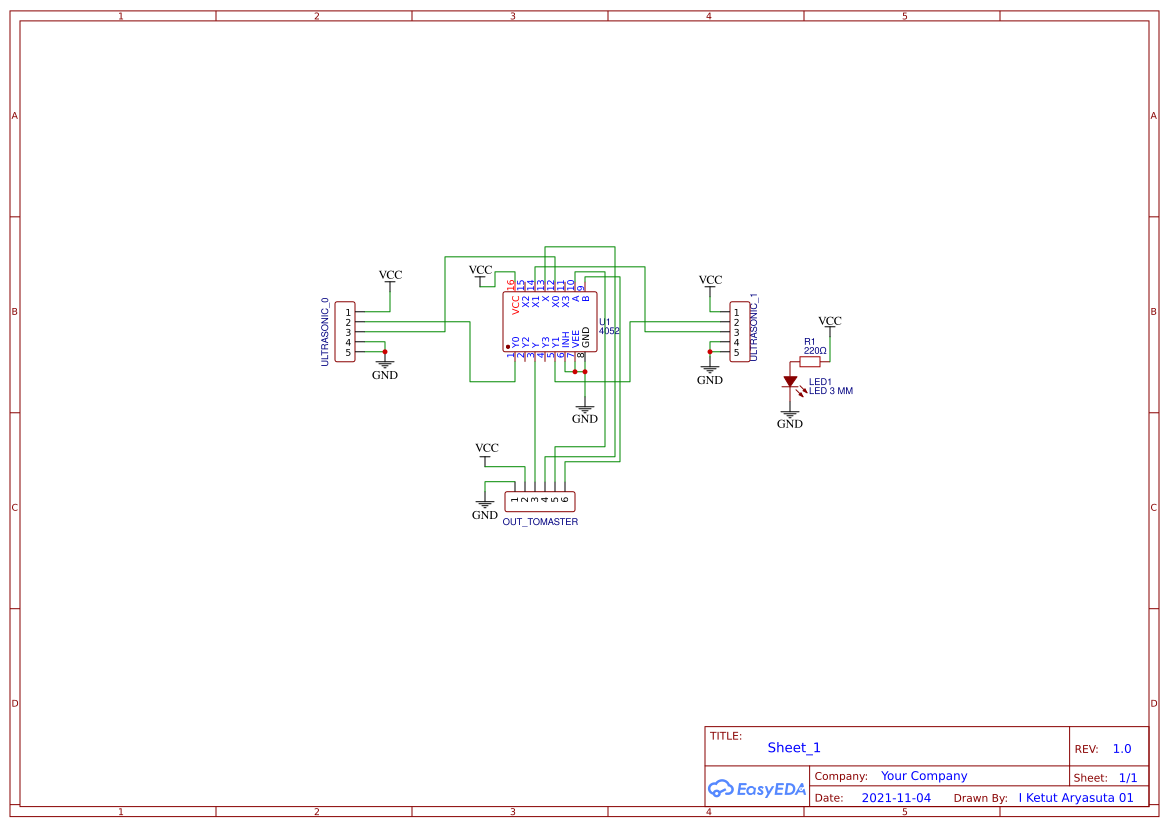Select the ULTRASONIC_0 connector header
This screenshot has width=1169, height=827.
click(343, 332)
